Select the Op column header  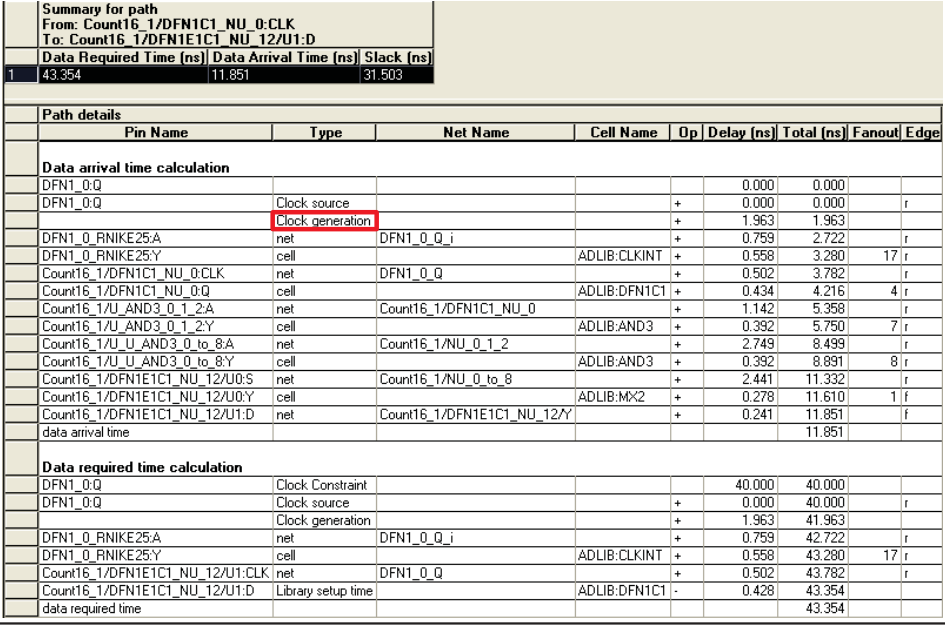(x=687, y=132)
